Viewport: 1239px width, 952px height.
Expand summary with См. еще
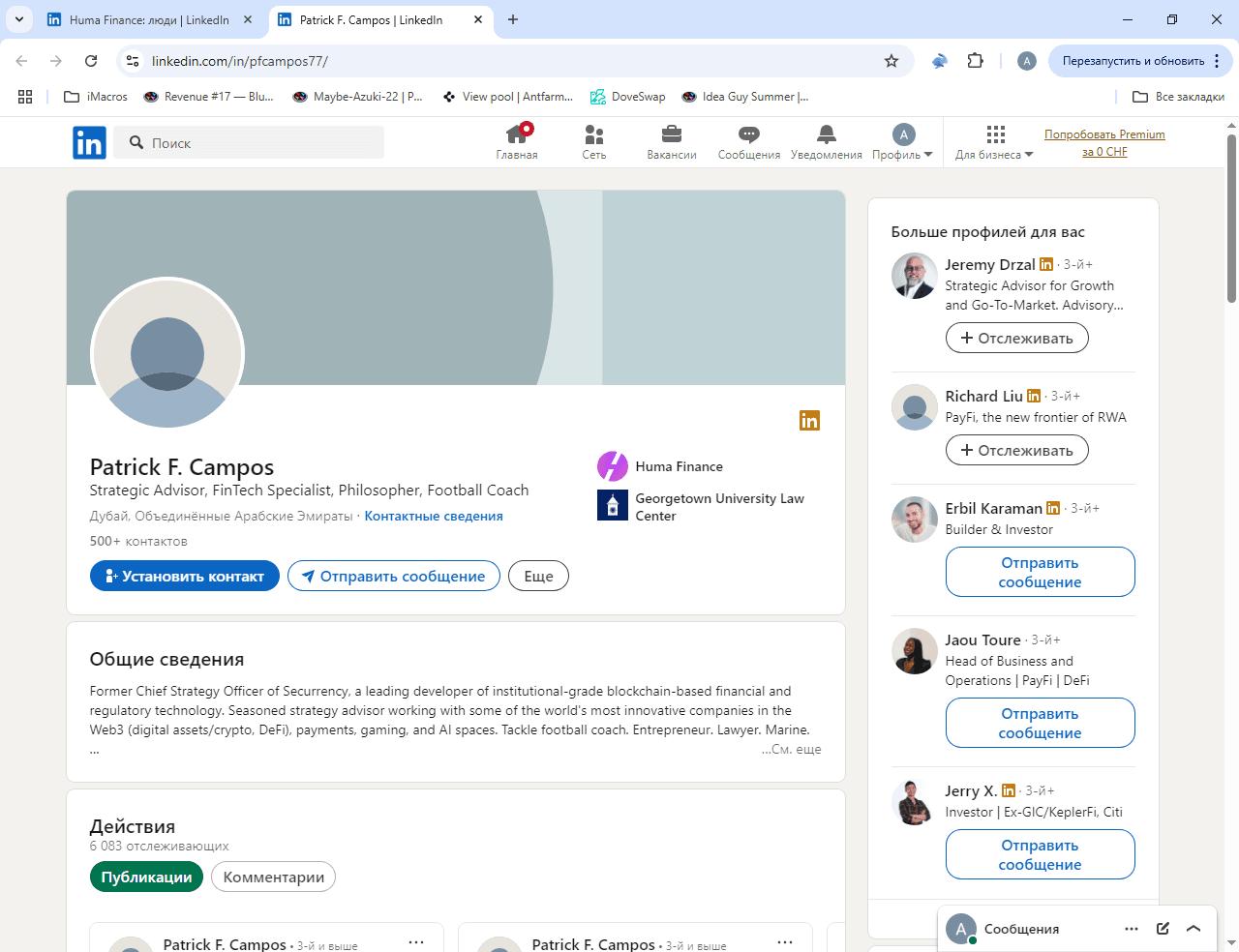pyautogui.click(x=792, y=749)
